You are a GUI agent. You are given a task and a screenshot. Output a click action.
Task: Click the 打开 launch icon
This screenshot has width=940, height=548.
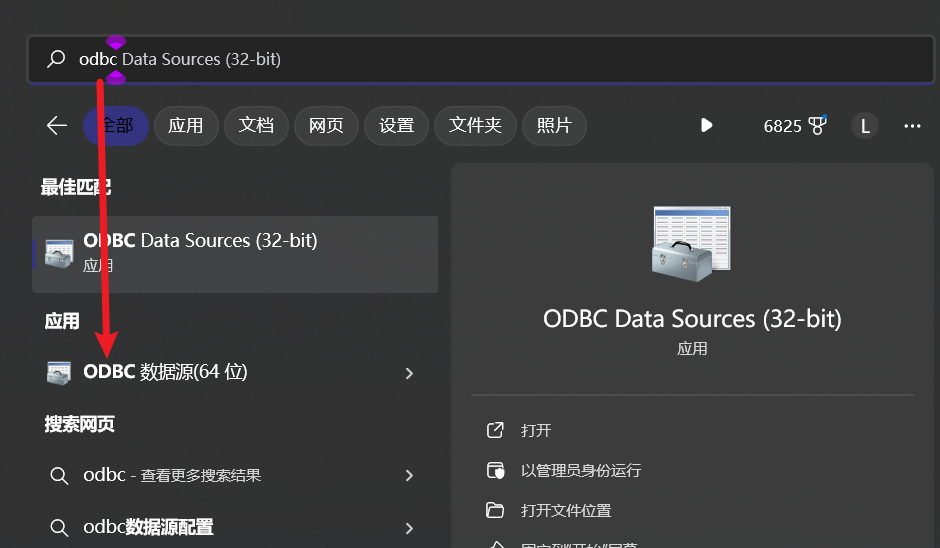495,430
